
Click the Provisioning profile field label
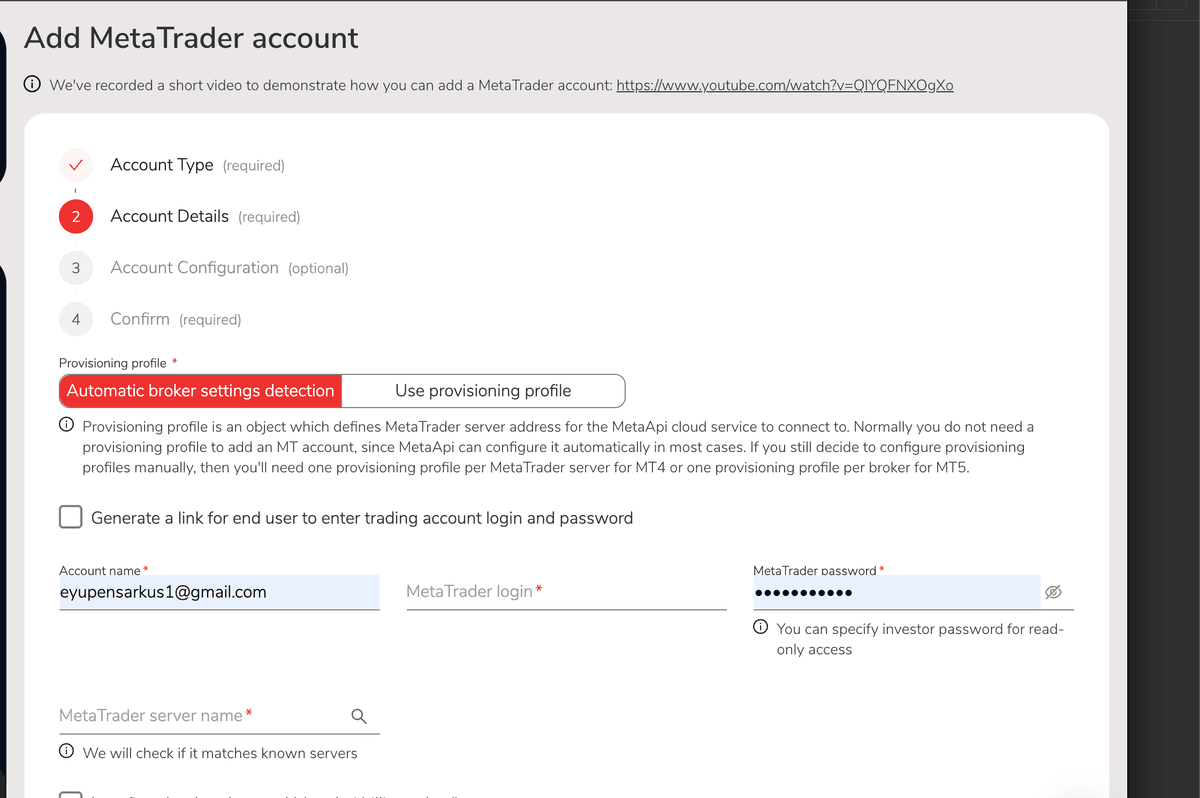[x=113, y=363]
